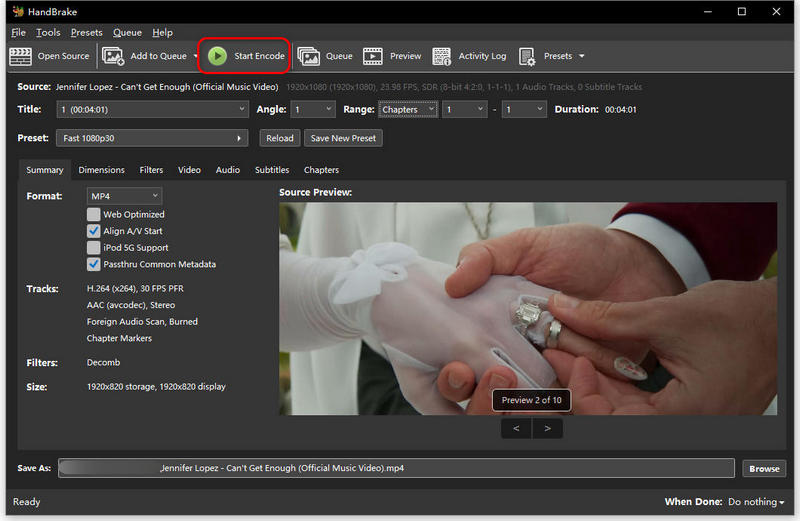Click the Save New Preset button

coord(343,138)
